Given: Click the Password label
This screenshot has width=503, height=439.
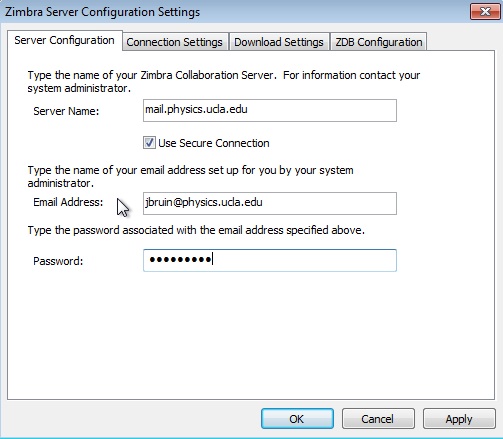Looking at the screenshot, I should coord(58,261).
